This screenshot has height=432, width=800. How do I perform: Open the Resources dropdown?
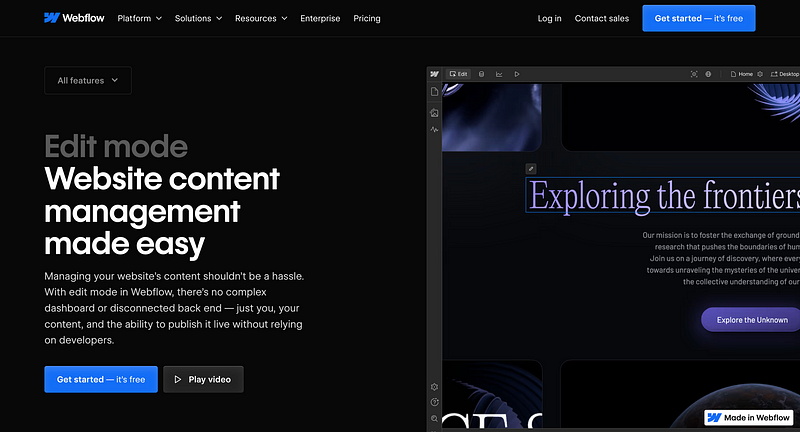click(261, 18)
